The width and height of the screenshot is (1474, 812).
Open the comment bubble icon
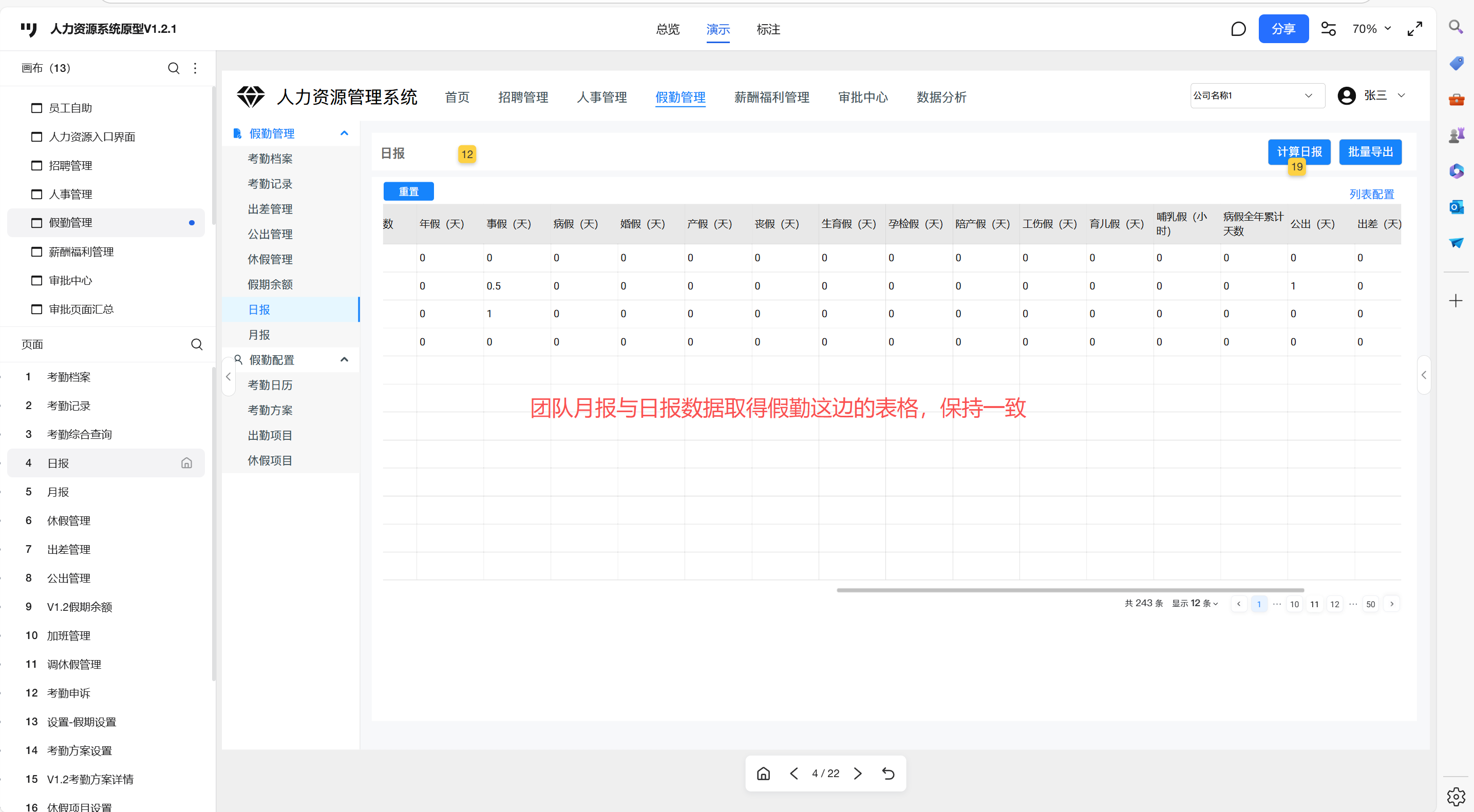click(1238, 29)
